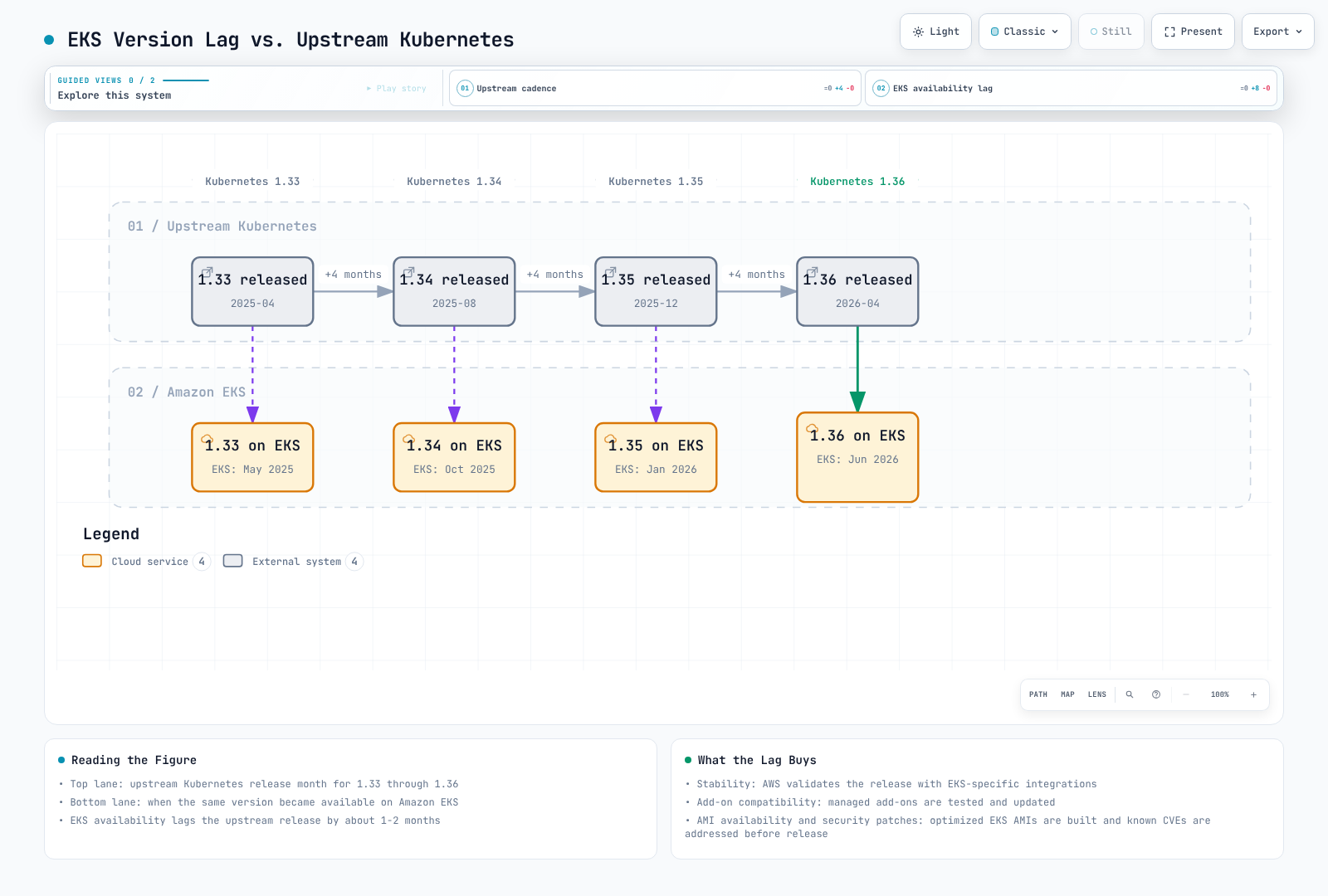Switch to Light theme
The width and height of the screenshot is (1328, 896).
tap(935, 32)
